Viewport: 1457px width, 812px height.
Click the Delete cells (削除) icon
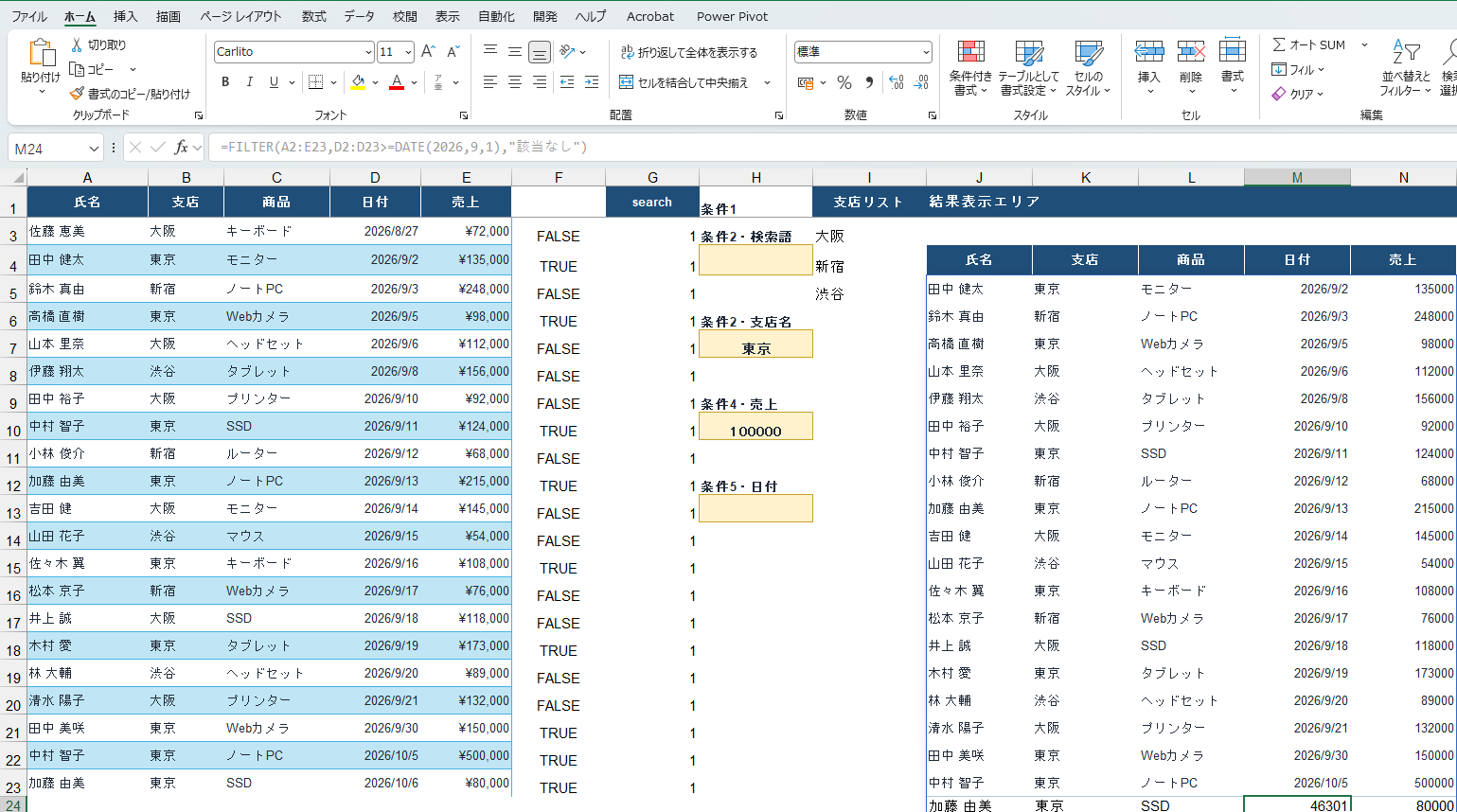[1191, 52]
